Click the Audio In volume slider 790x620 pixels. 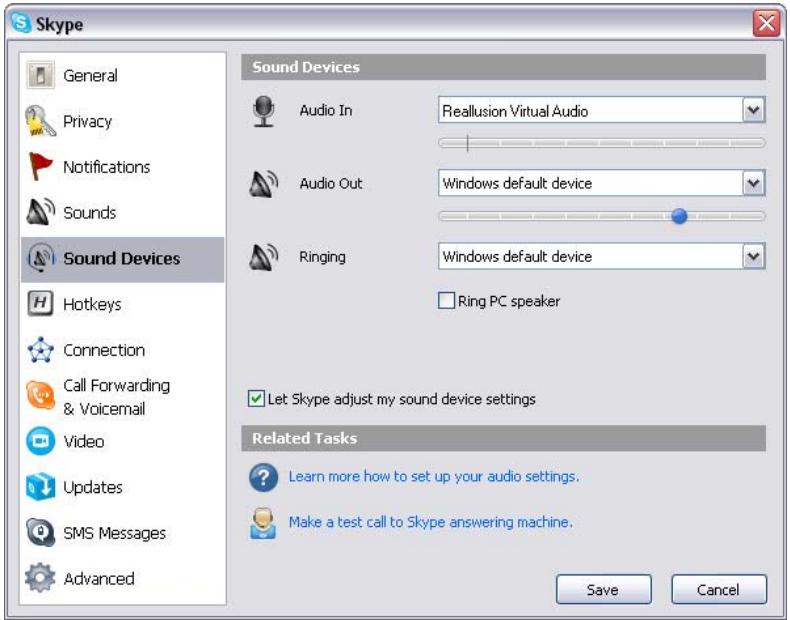[x=602, y=143]
